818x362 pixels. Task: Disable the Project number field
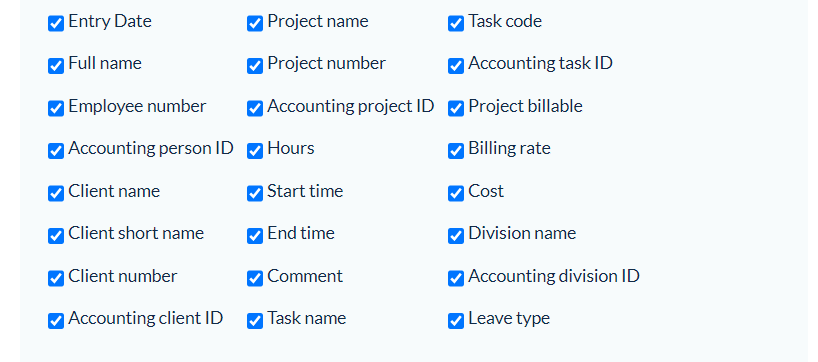click(x=255, y=66)
